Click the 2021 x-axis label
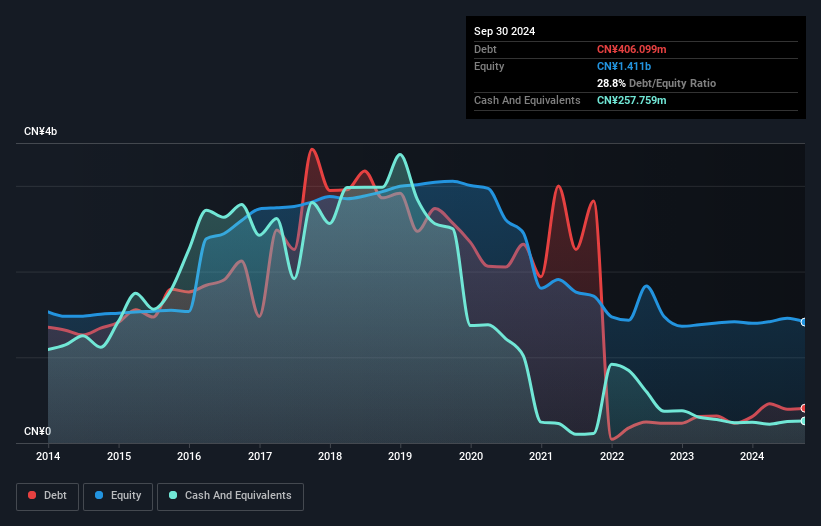This screenshot has height=526, width=821. click(541, 456)
